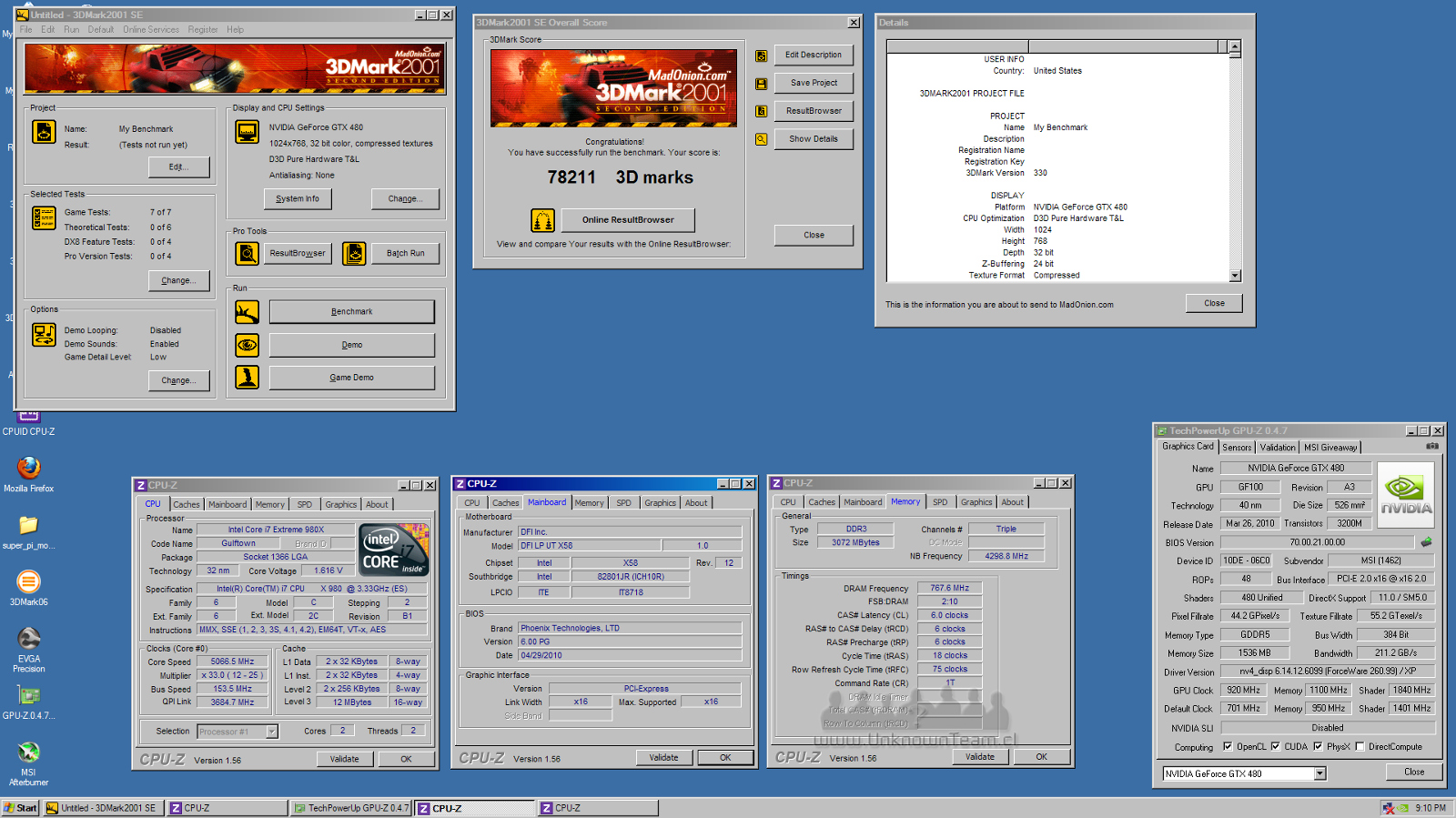This screenshot has width=1456, height=818.
Task: Click the Intel Core i7 logo in CPU-Z
Action: 394,550
